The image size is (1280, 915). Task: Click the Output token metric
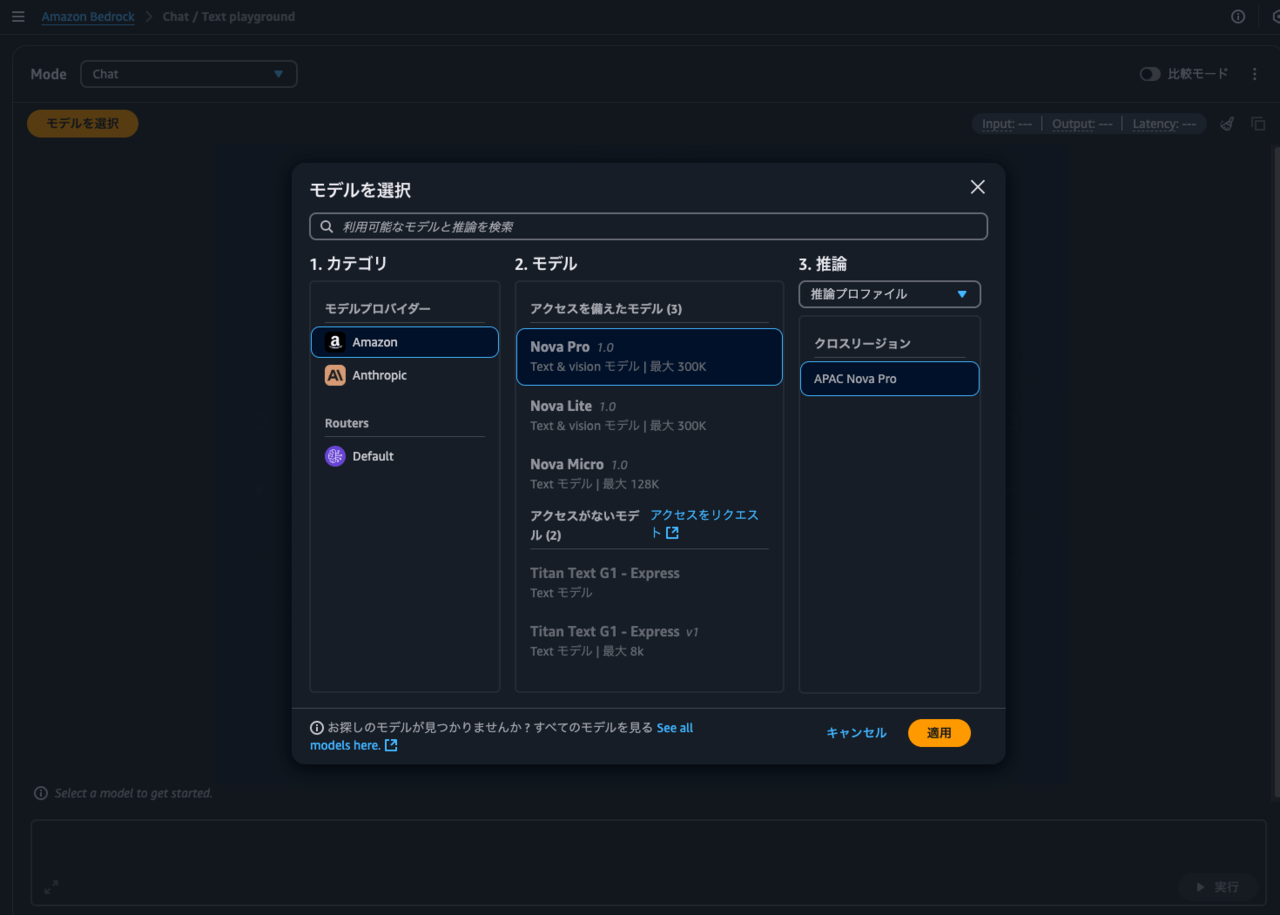[1082, 124]
